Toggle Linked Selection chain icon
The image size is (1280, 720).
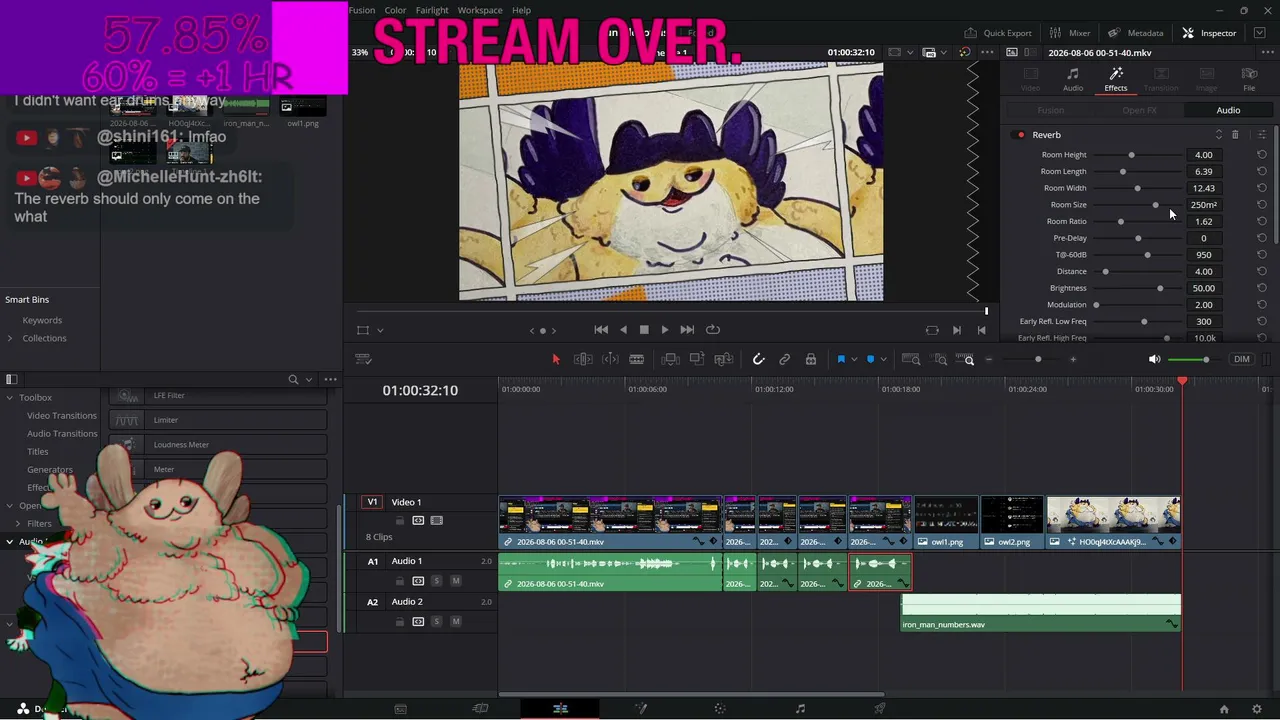pos(785,359)
